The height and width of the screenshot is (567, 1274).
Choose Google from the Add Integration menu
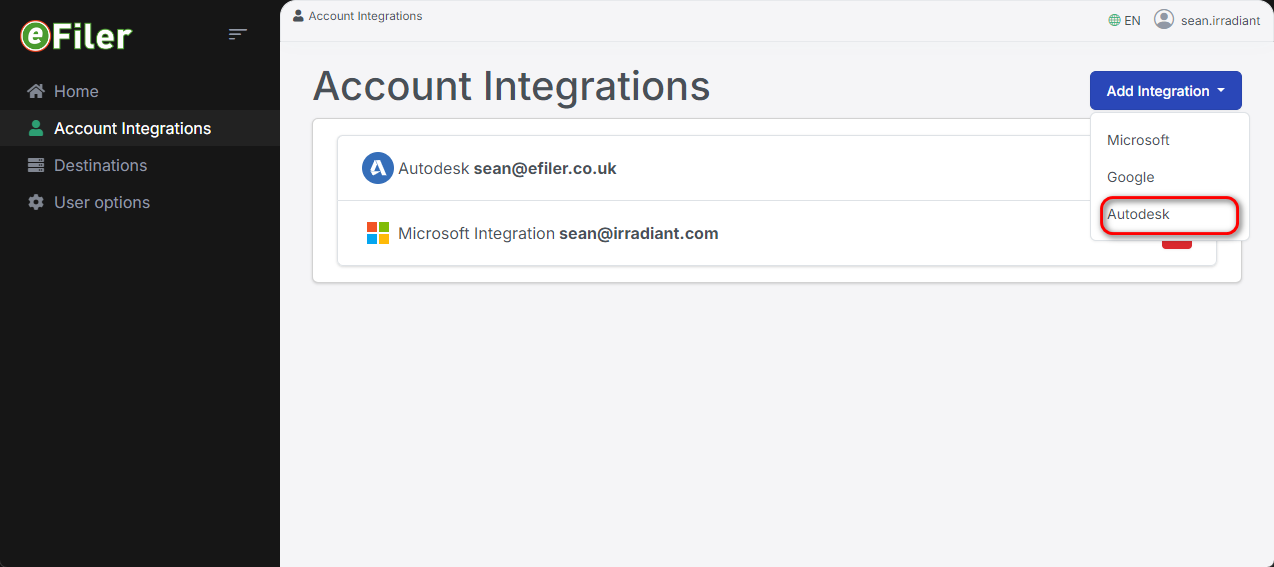pos(1130,177)
